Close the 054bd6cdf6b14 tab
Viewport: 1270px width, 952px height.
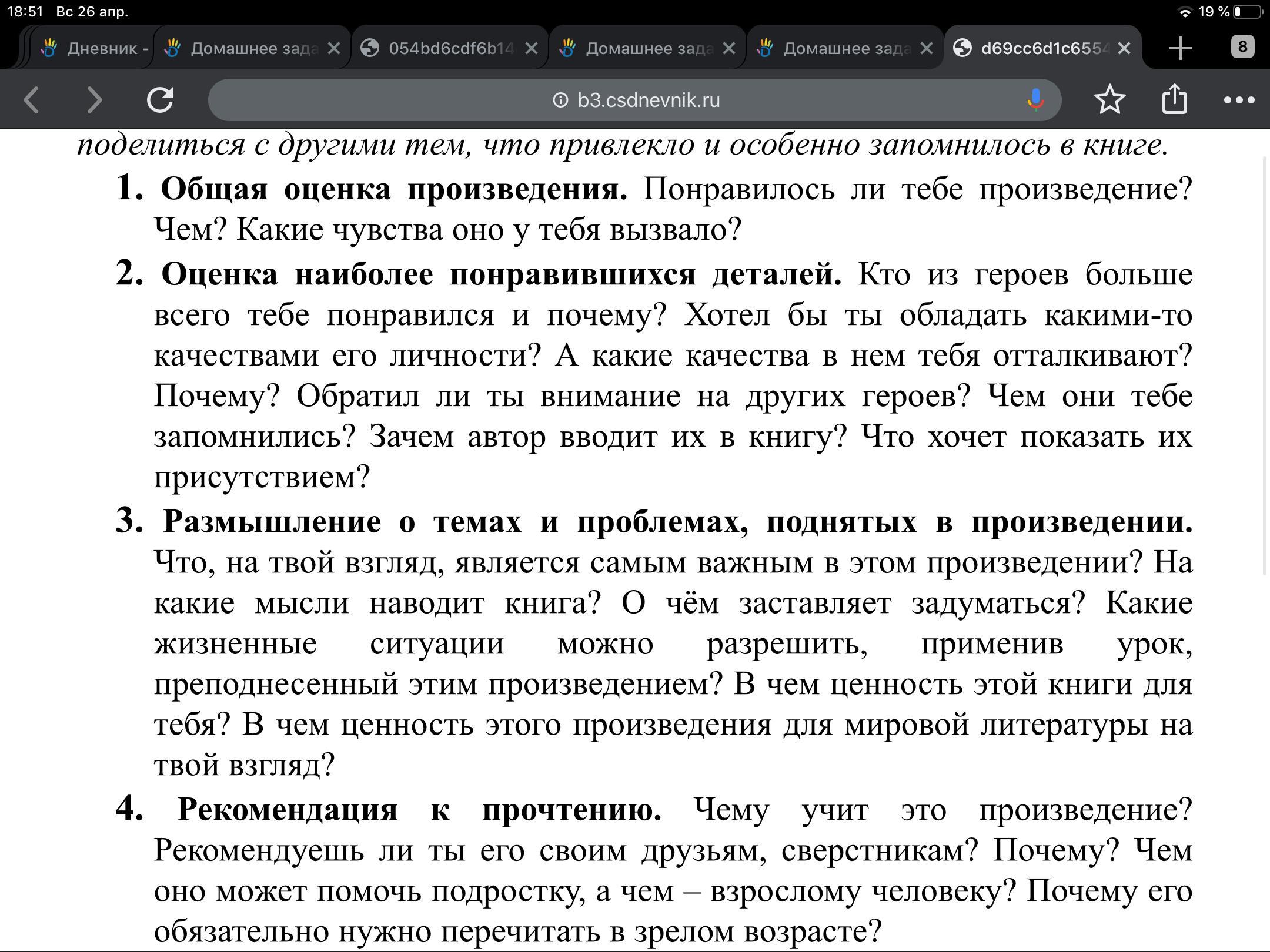531,48
